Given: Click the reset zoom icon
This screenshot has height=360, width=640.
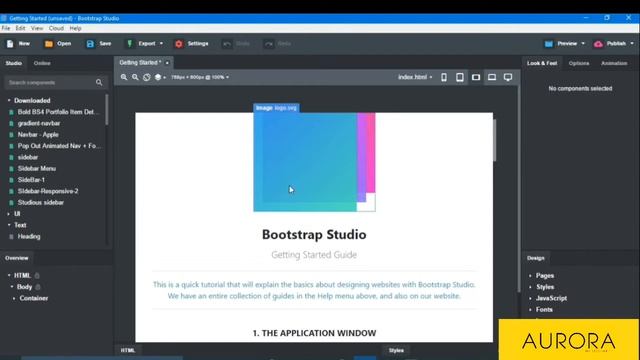Looking at the screenshot, I should (x=147, y=77).
